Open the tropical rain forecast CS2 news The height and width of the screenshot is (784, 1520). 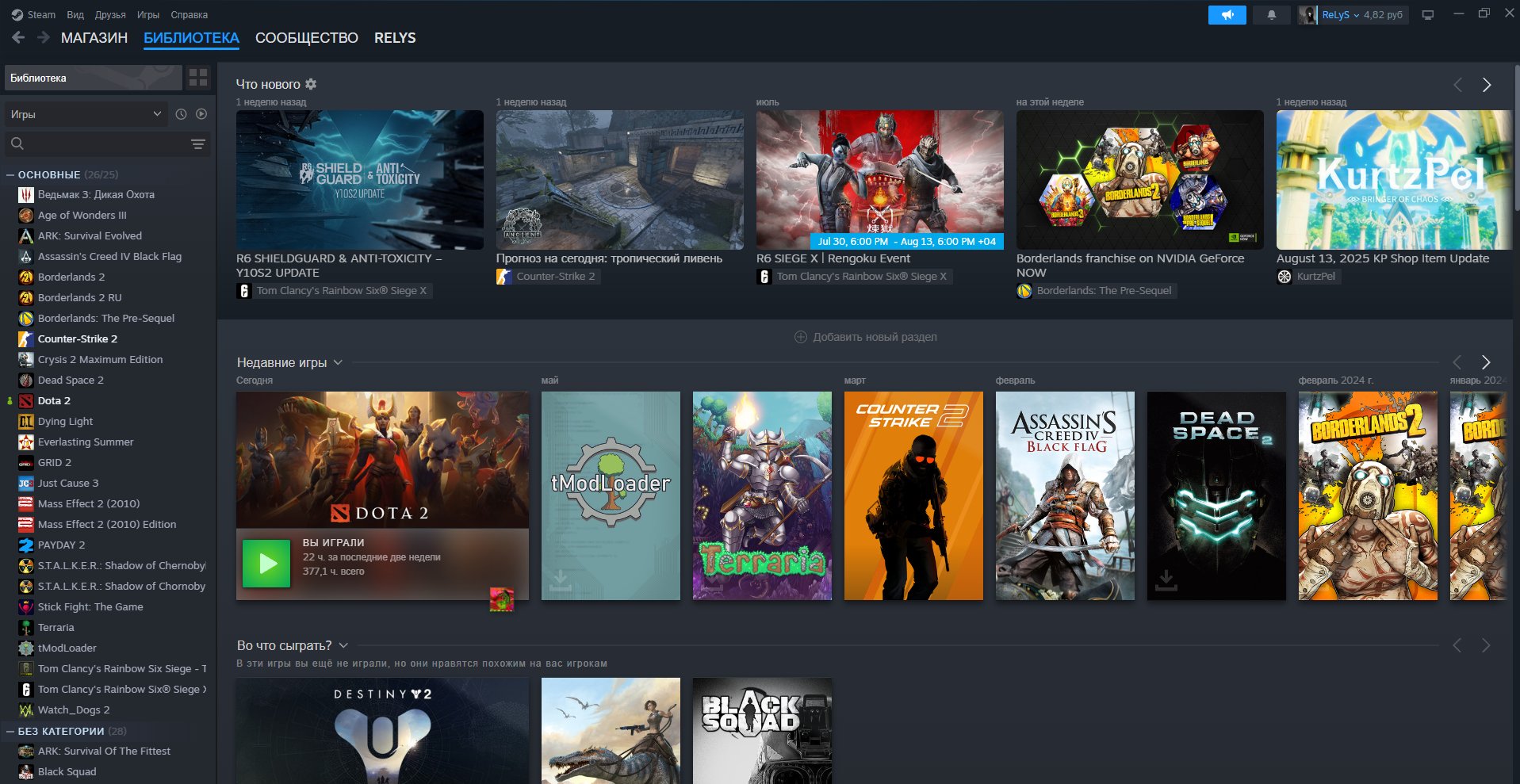click(620, 180)
